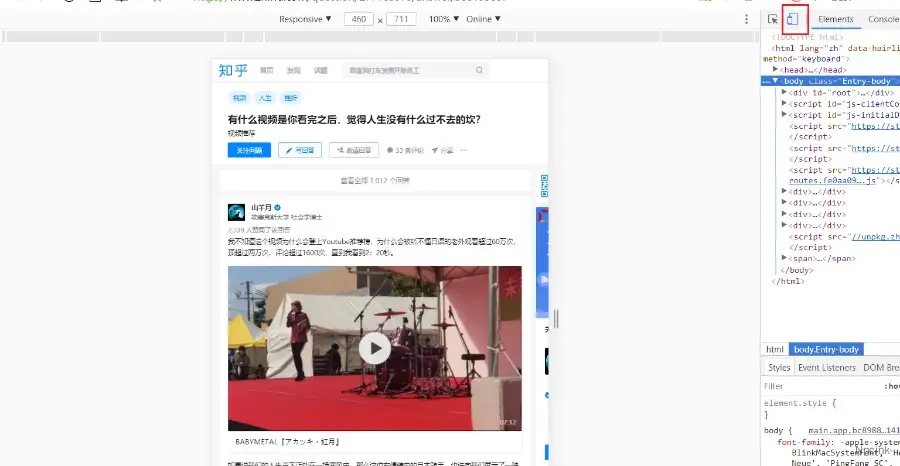Viewport: 900px width, 466px height.
Task: Select the closing </html> line
Action: 788,281
